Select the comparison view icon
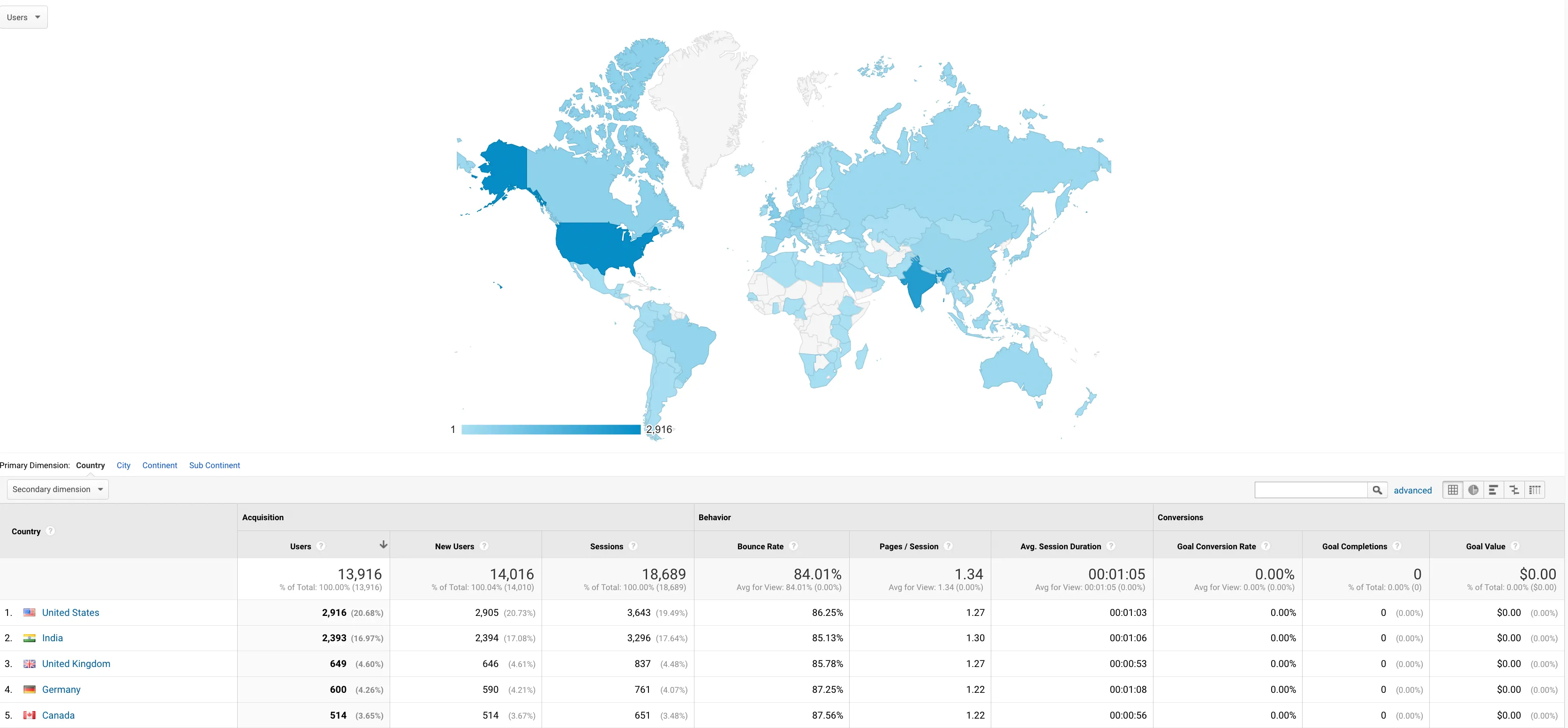Image resolution: width=1568 pixels, height=728 pixels. point(1514,490)
